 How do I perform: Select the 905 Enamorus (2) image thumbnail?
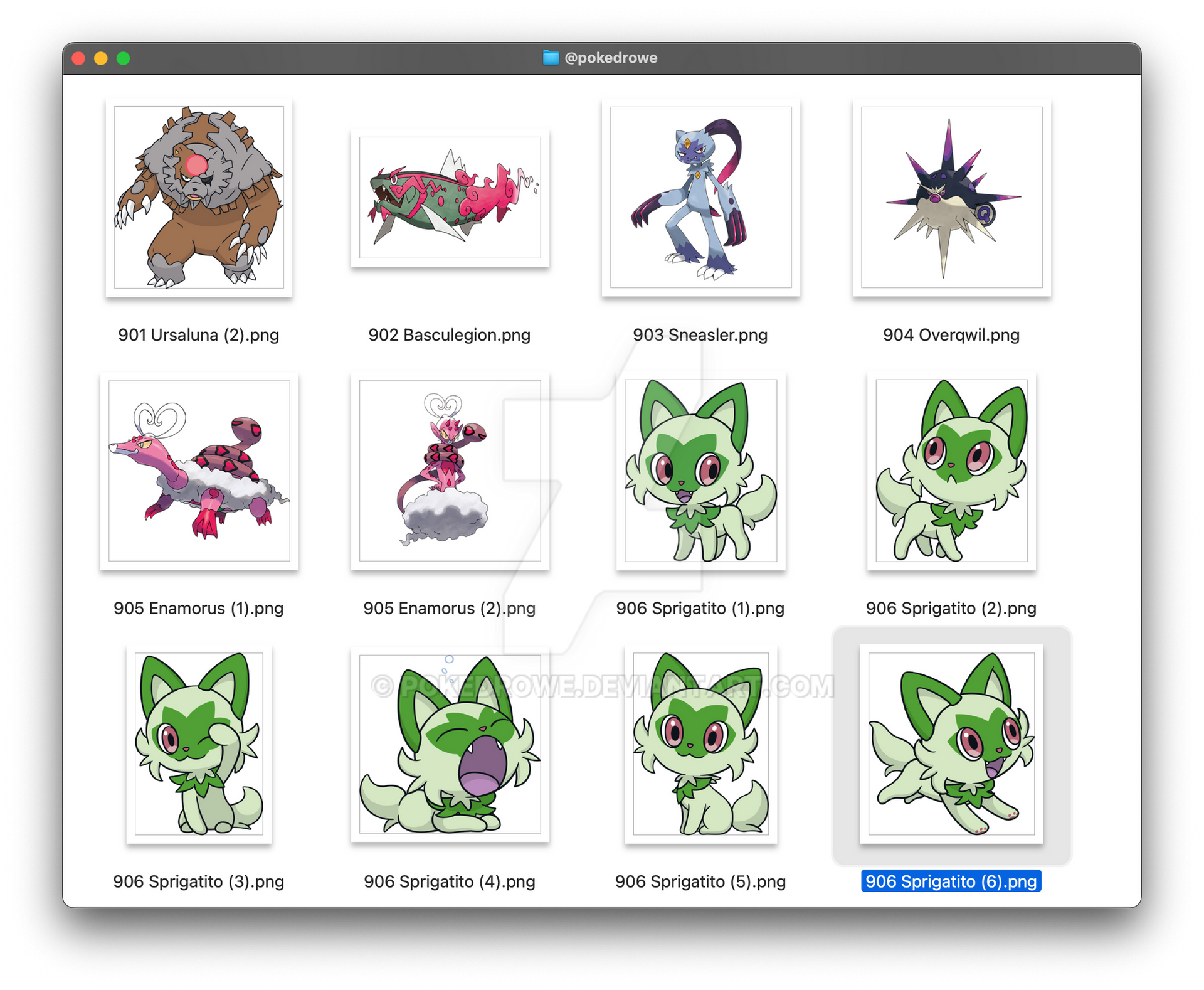(x=450, y=471)
